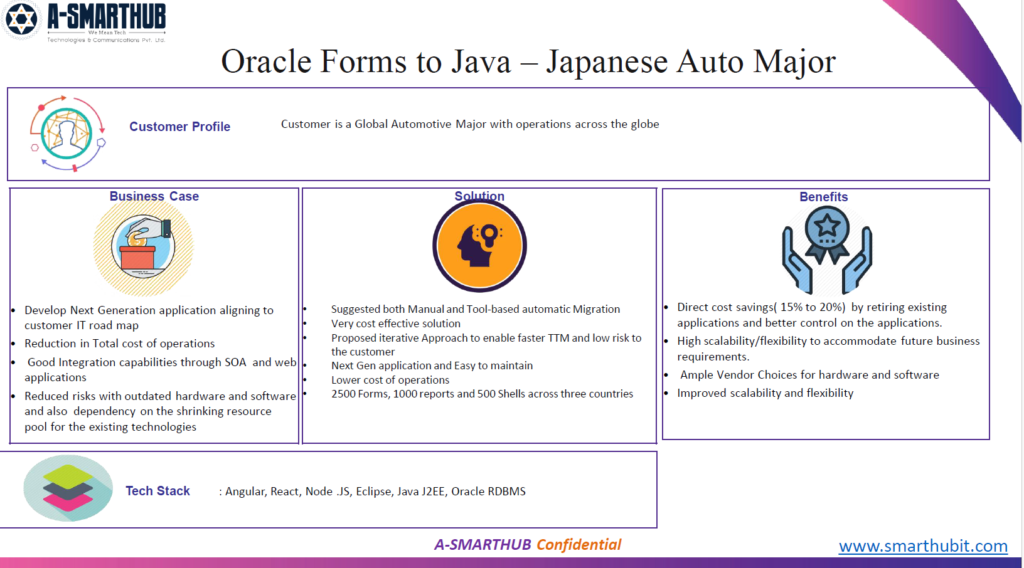Click the Solution head lightbulb icon
The width and height of the screenshot is (1024, 568).
tap(479, 246)
